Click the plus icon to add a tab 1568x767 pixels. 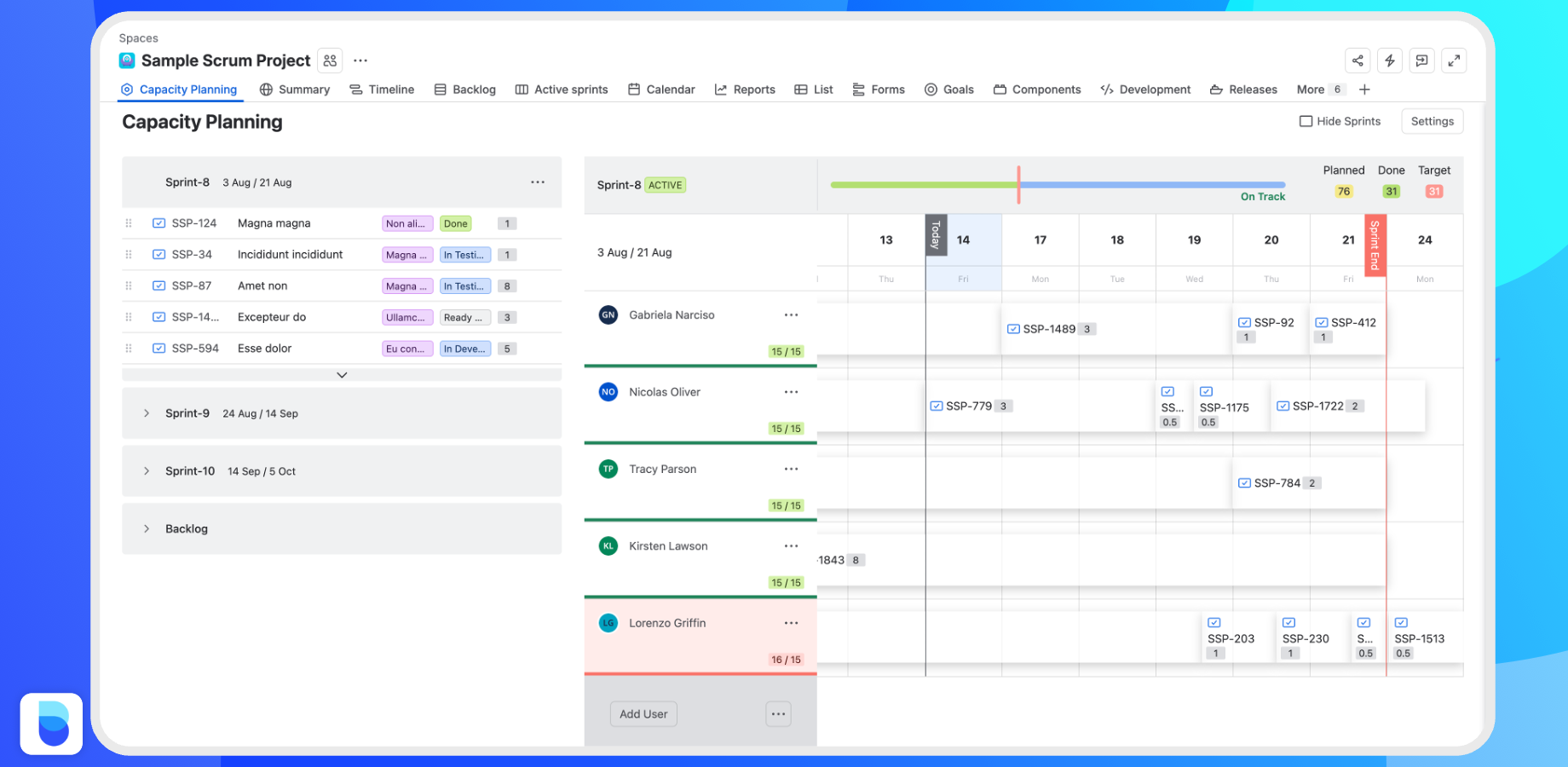1364,89
